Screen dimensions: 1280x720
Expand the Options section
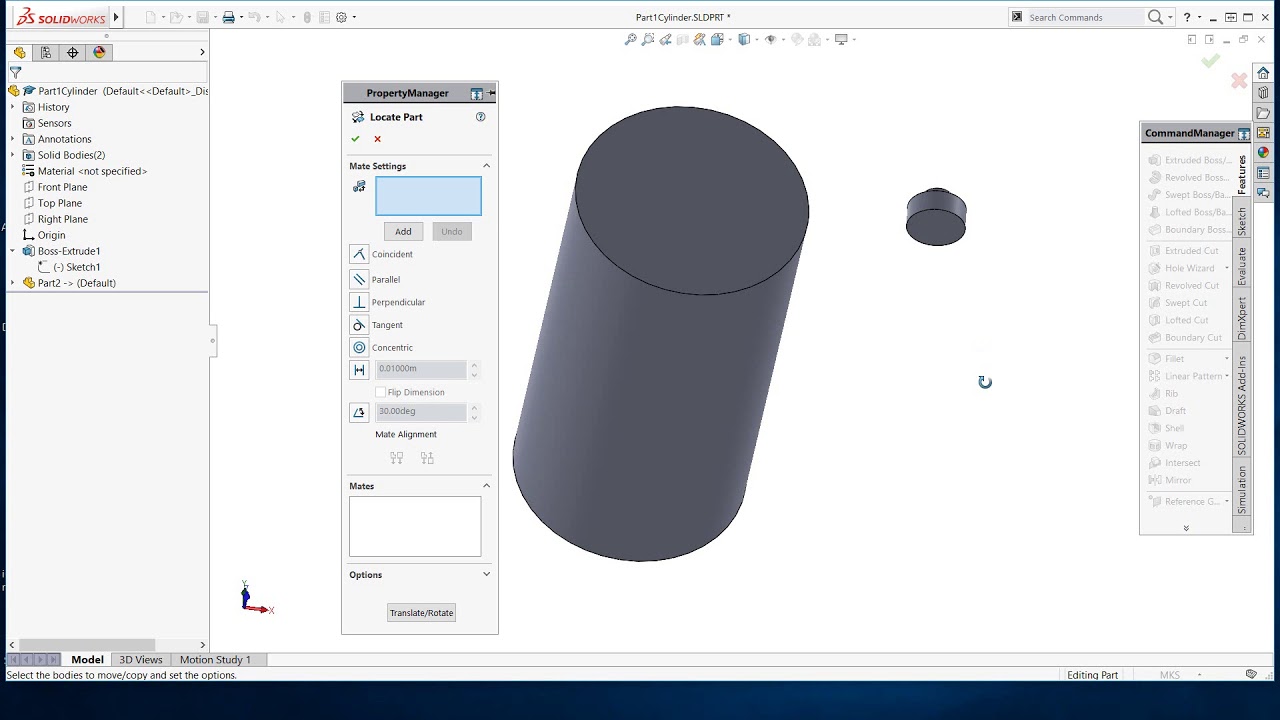487,575
